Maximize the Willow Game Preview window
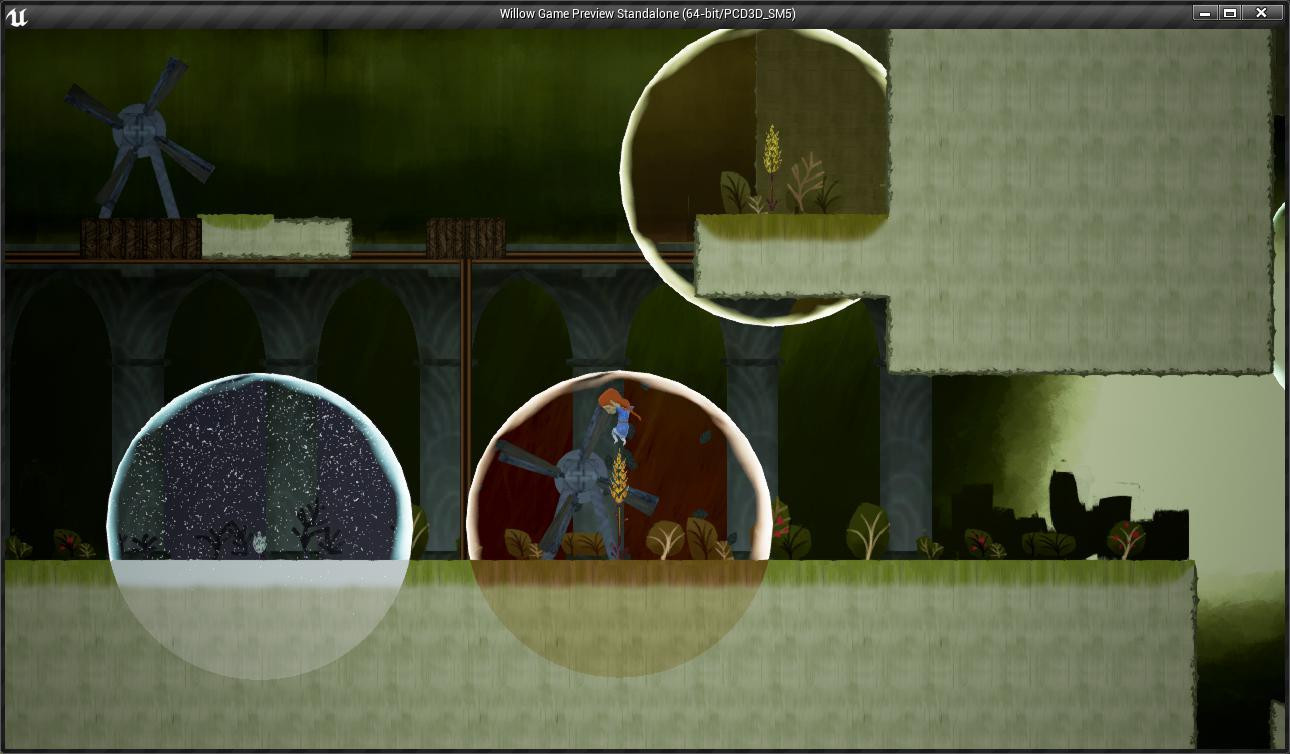Image resolution: width=1290 pixels, height=754 pixels. click(1230, 13)
